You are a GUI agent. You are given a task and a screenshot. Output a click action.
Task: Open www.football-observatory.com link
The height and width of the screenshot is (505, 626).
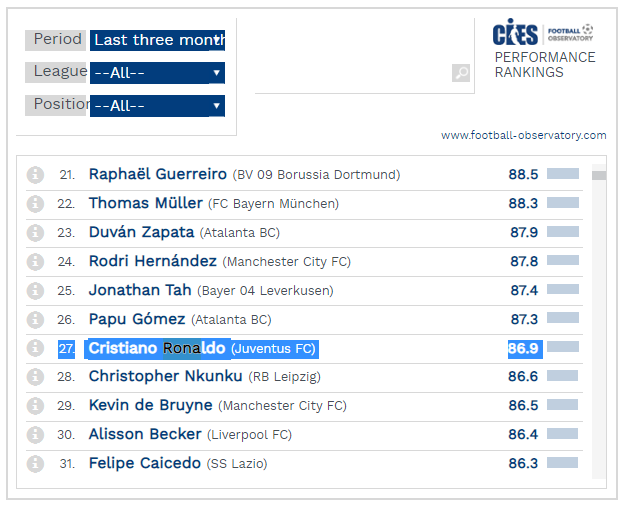[x=523, y=135]
